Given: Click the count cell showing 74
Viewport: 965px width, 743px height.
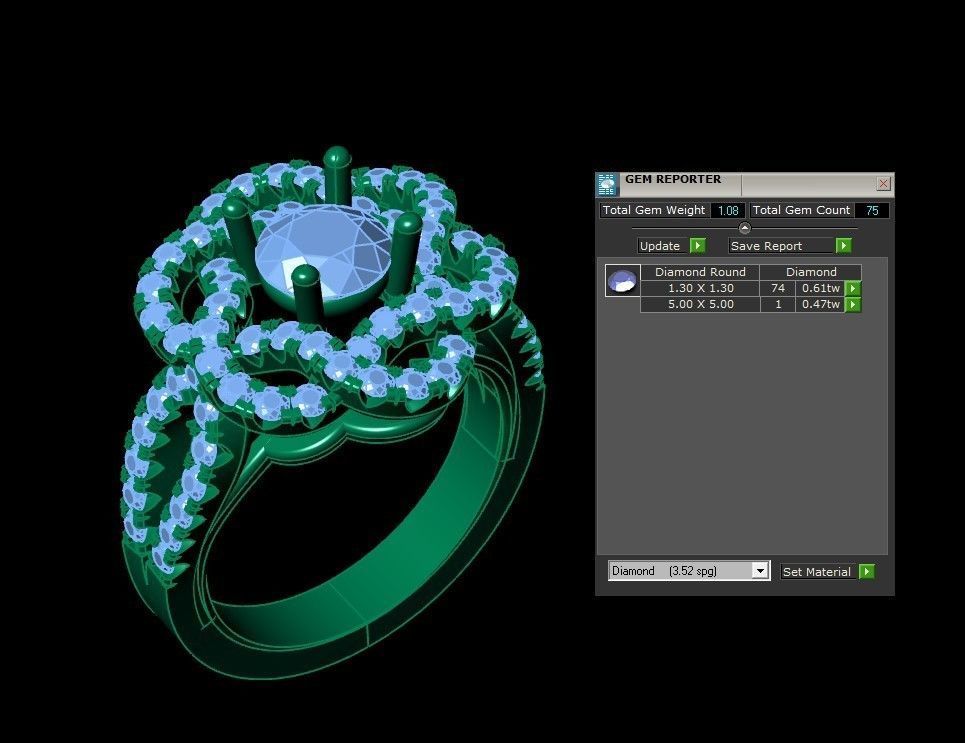Looking at the screenshot, I should click(x=778, y=288).
